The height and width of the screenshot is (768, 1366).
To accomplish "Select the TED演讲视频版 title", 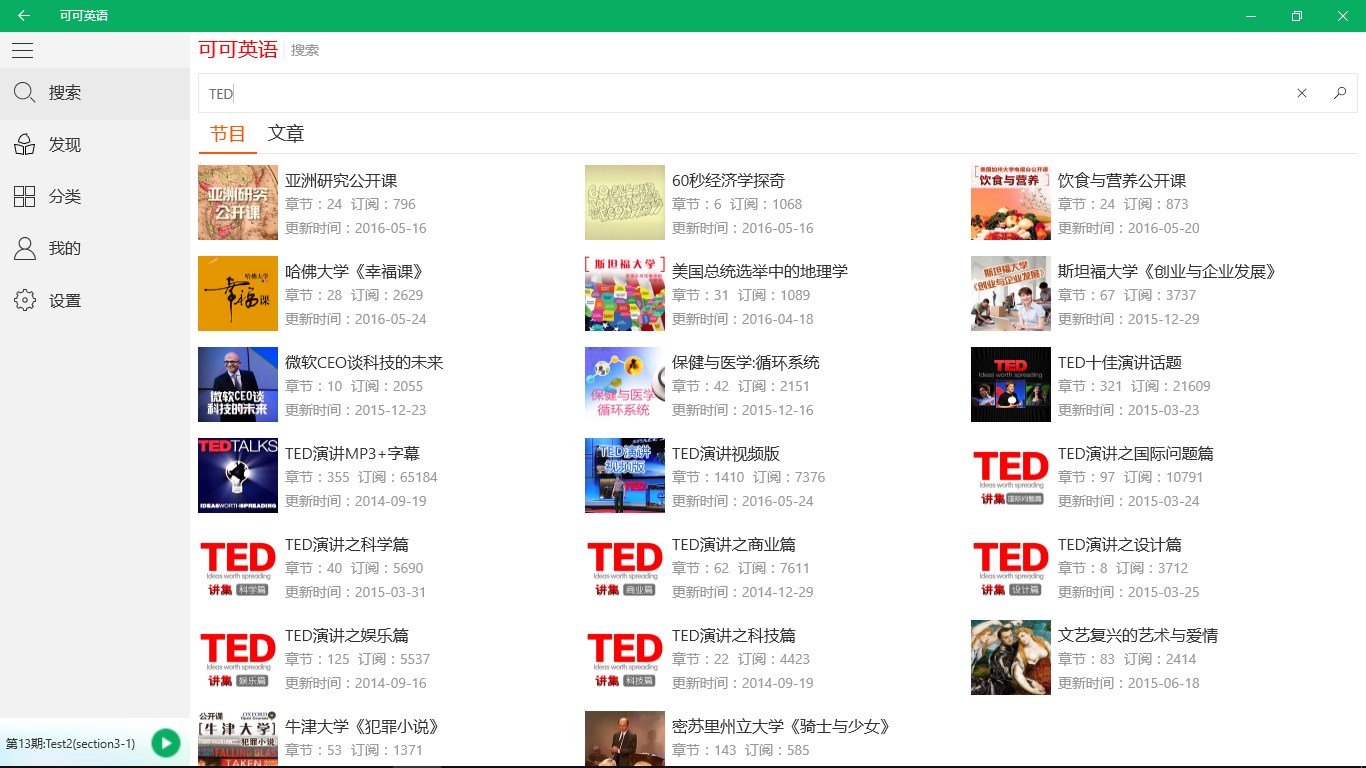I will [726, 454].
